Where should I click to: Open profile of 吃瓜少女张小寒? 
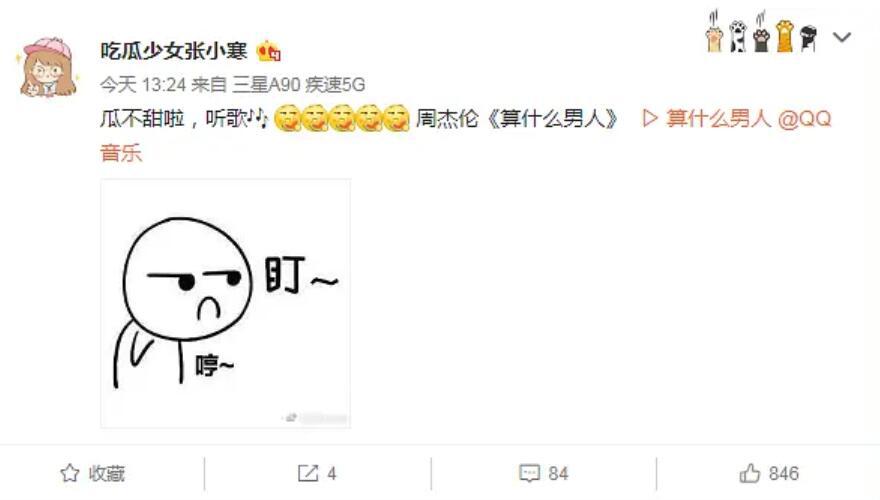pyautogui.click(x=173, y=51)
